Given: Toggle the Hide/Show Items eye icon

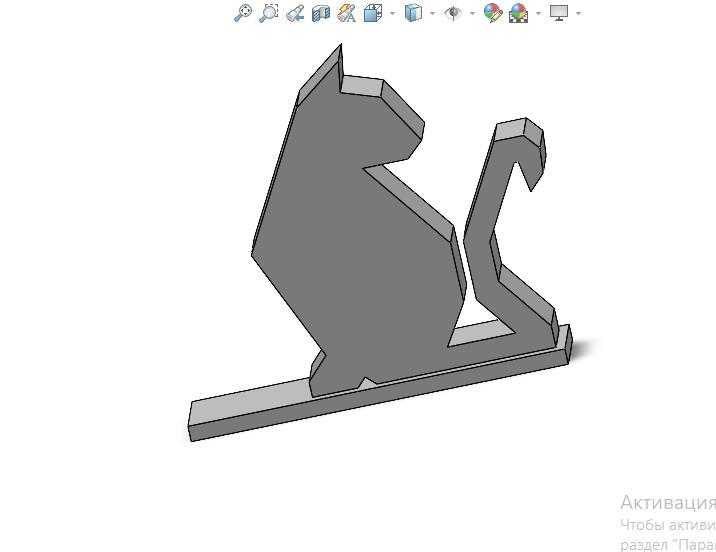Looking at the screenshot, I should (x=453, y=13).
